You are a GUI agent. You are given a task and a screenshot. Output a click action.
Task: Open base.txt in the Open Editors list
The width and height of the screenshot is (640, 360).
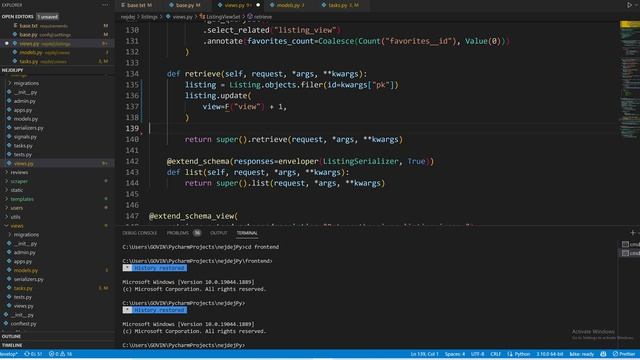click(x=28, y=26)
